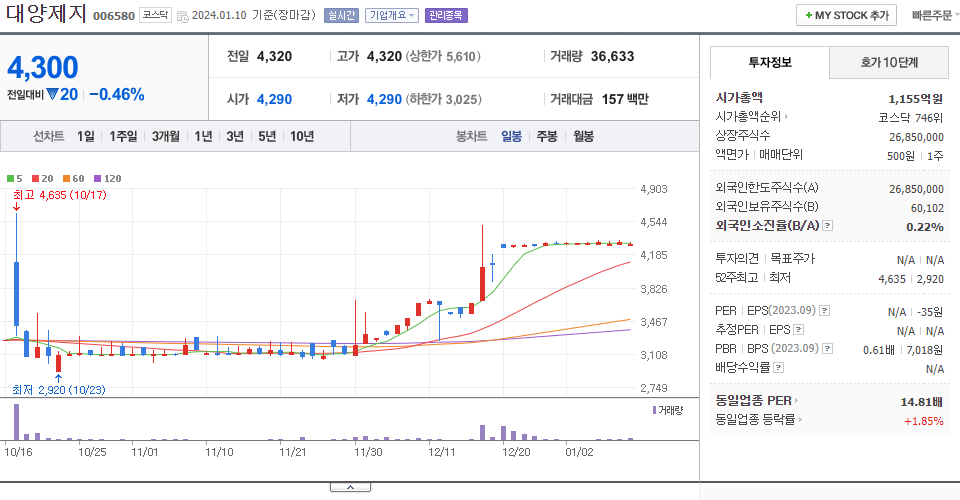Select the 3개월 line chart period
Image resolution: width=960 pixels, height=500 pixels.
165,136
